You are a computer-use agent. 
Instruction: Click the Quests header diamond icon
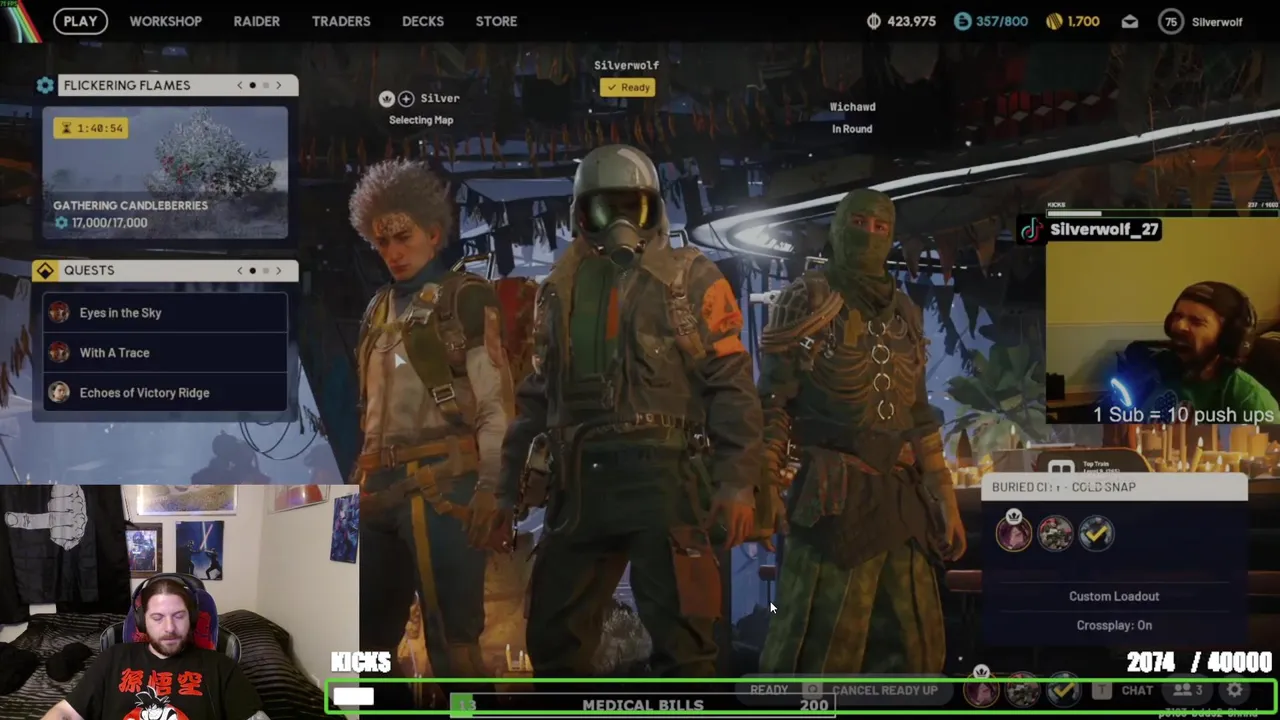click(45, 270)
